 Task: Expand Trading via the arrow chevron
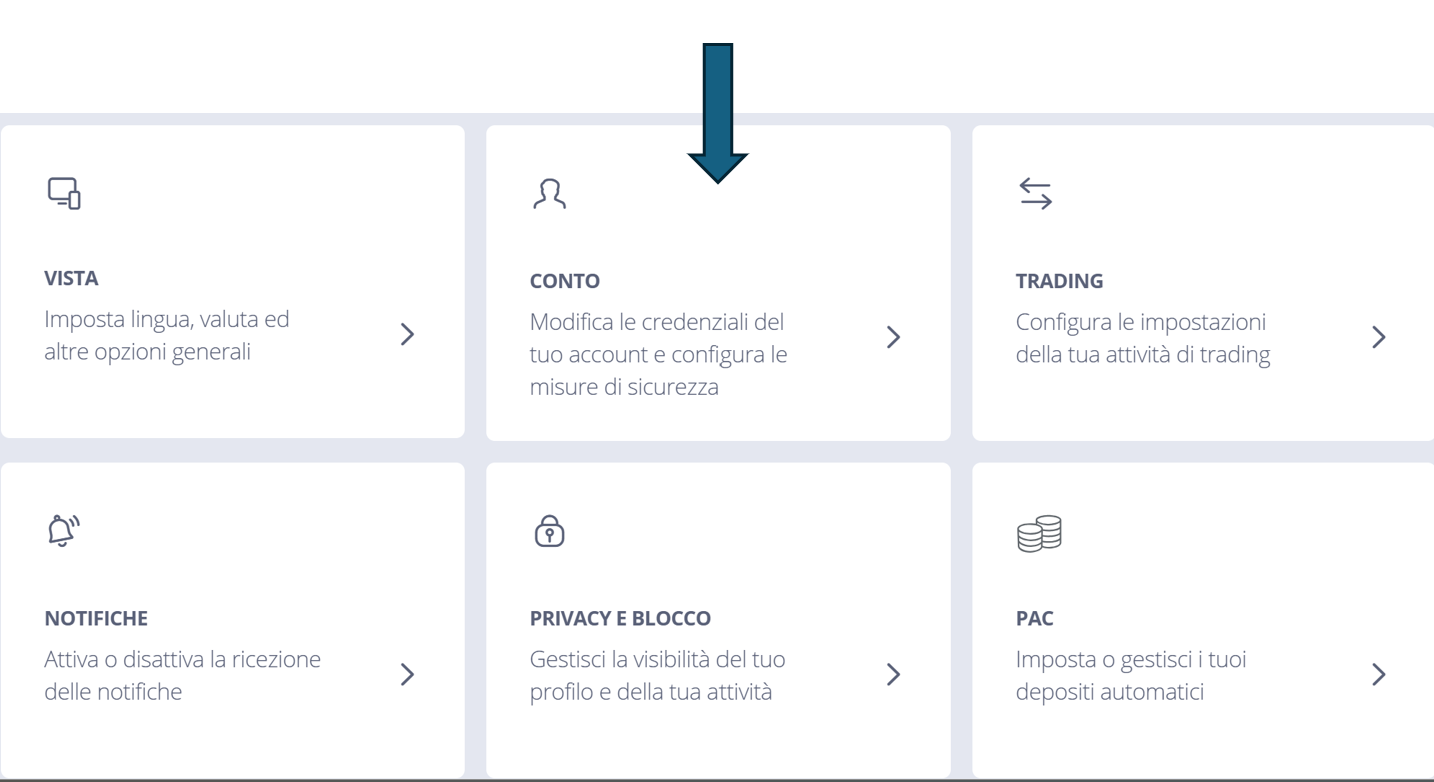(1379, 337)
